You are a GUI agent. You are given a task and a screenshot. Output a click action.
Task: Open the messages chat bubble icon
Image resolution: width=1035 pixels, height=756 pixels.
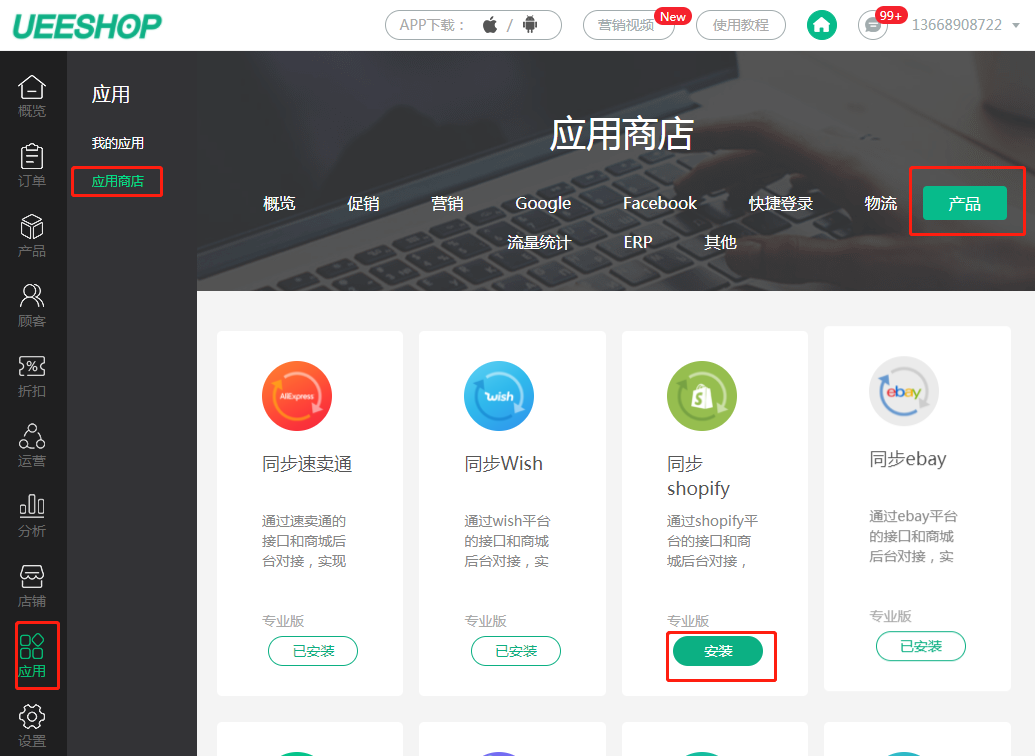pyautogui.click(x=873, y=25)
